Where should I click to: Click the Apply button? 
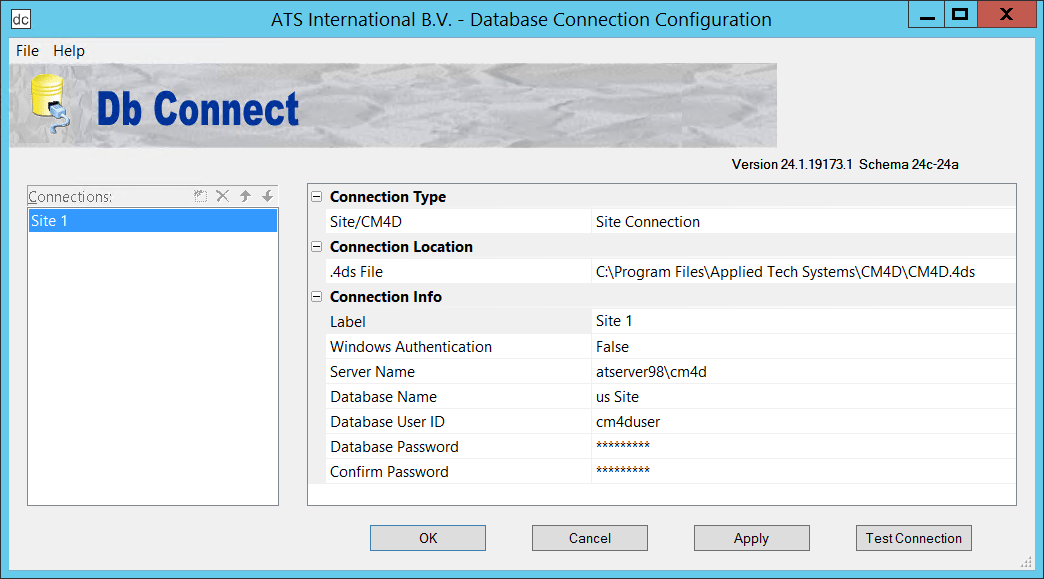click(x=751, y=538)
